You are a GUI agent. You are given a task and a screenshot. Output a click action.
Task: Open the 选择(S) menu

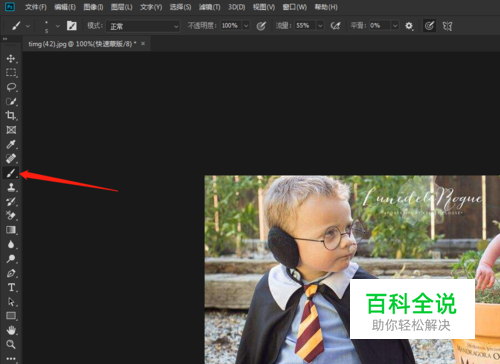tap(180, 7)
